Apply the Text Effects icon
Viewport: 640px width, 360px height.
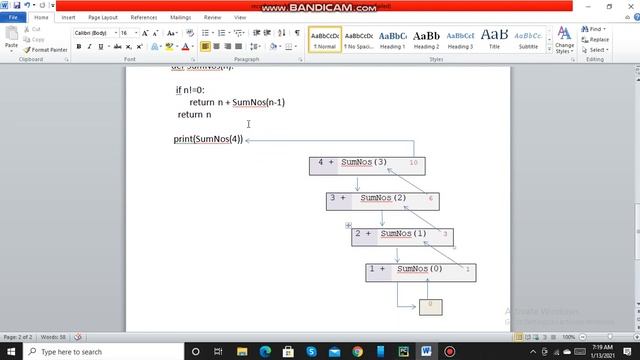[155, 47]
